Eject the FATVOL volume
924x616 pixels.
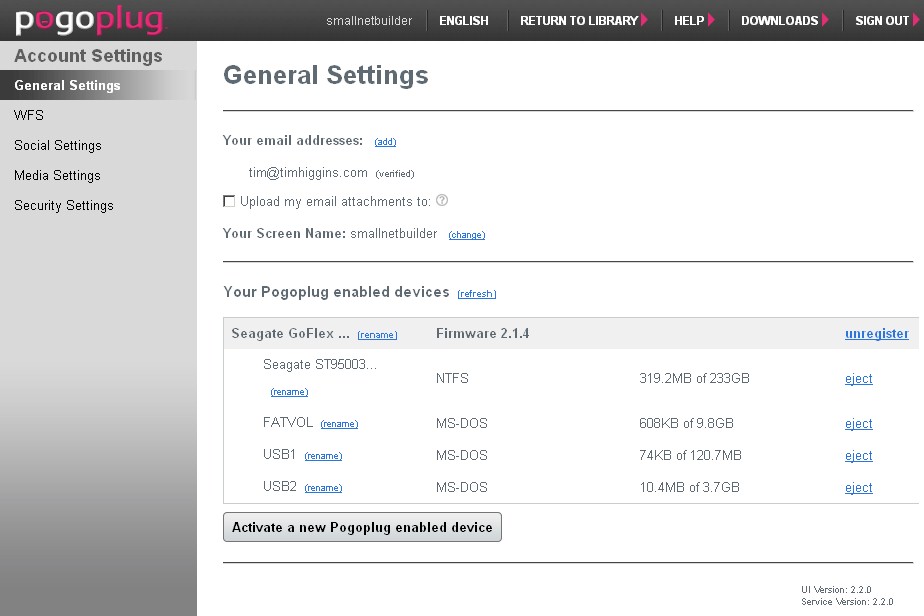(859, 423)
